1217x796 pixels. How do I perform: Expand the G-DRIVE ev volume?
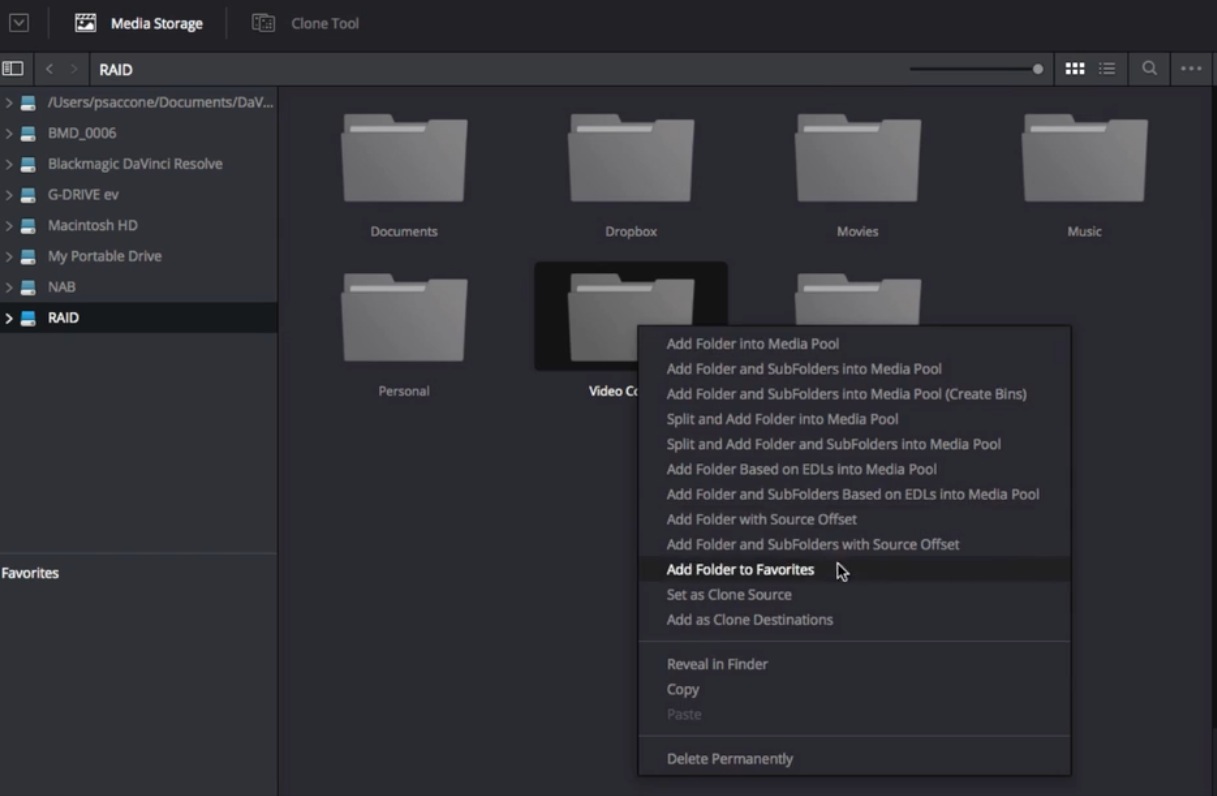tap(9, 195)
